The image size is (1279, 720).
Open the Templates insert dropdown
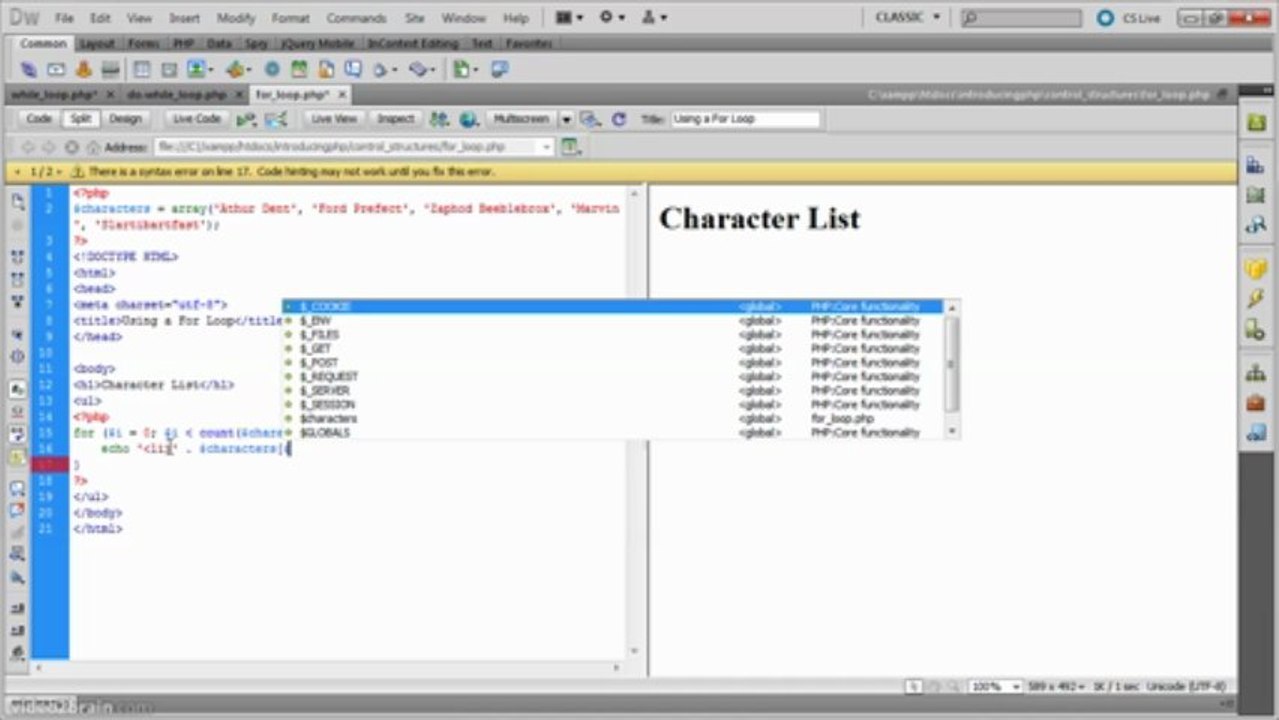click(x=464, y=69)
